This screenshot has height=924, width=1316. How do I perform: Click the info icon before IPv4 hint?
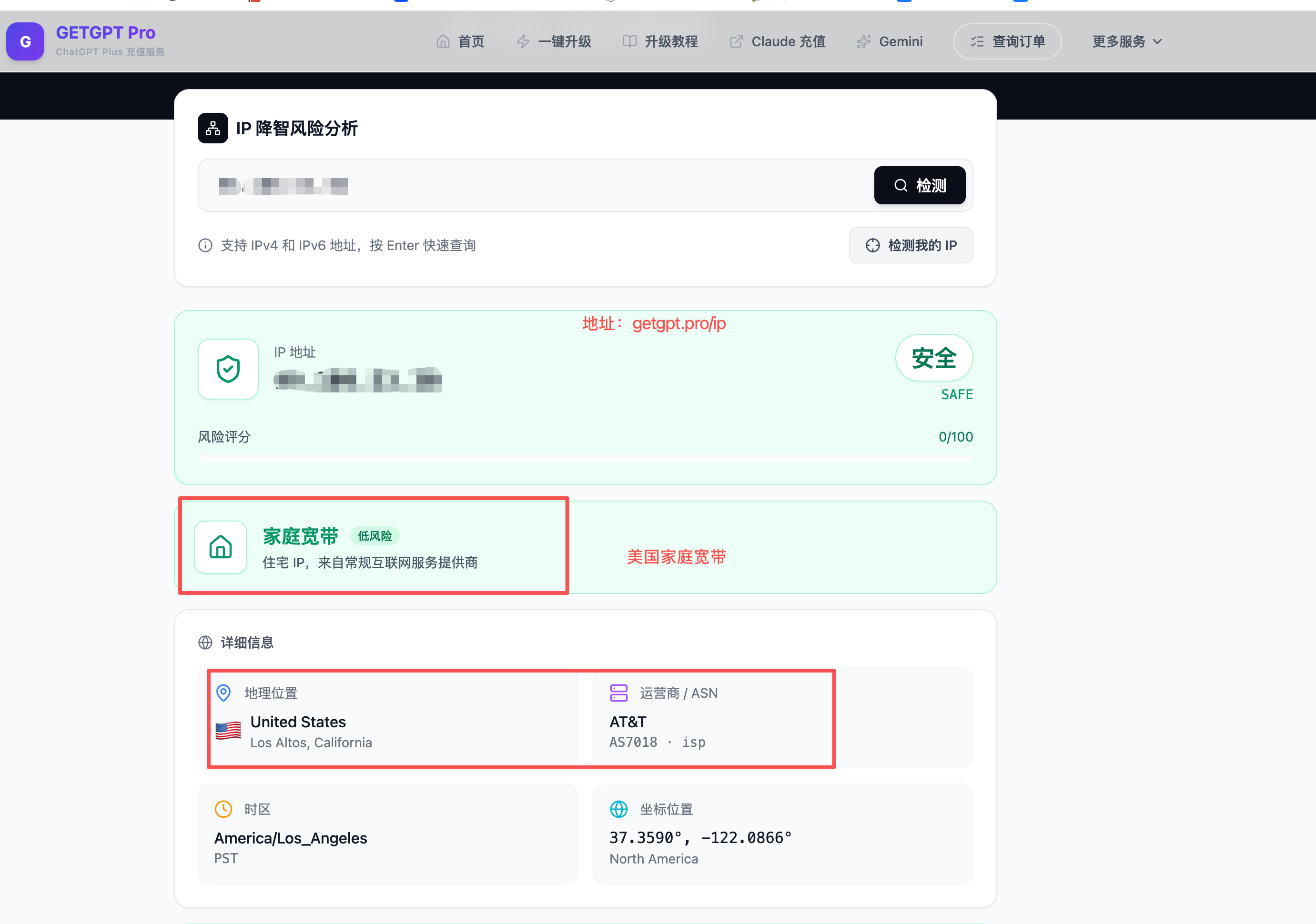click(205, 245)
